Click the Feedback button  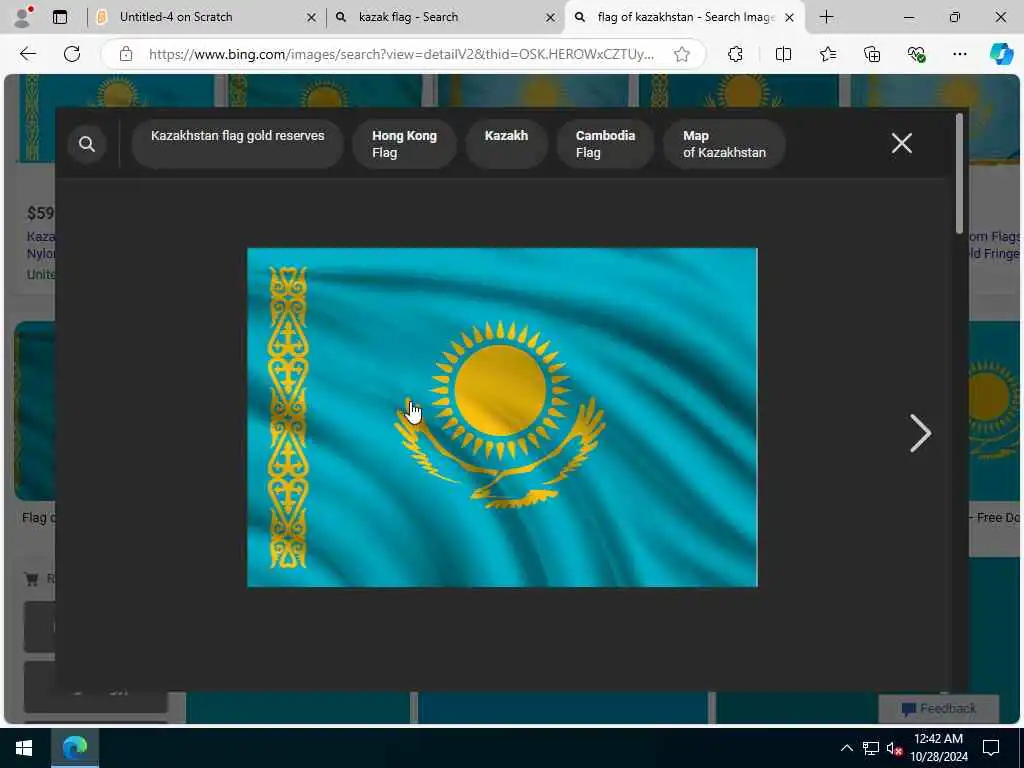pyautogui.click(x=938, y=709)
